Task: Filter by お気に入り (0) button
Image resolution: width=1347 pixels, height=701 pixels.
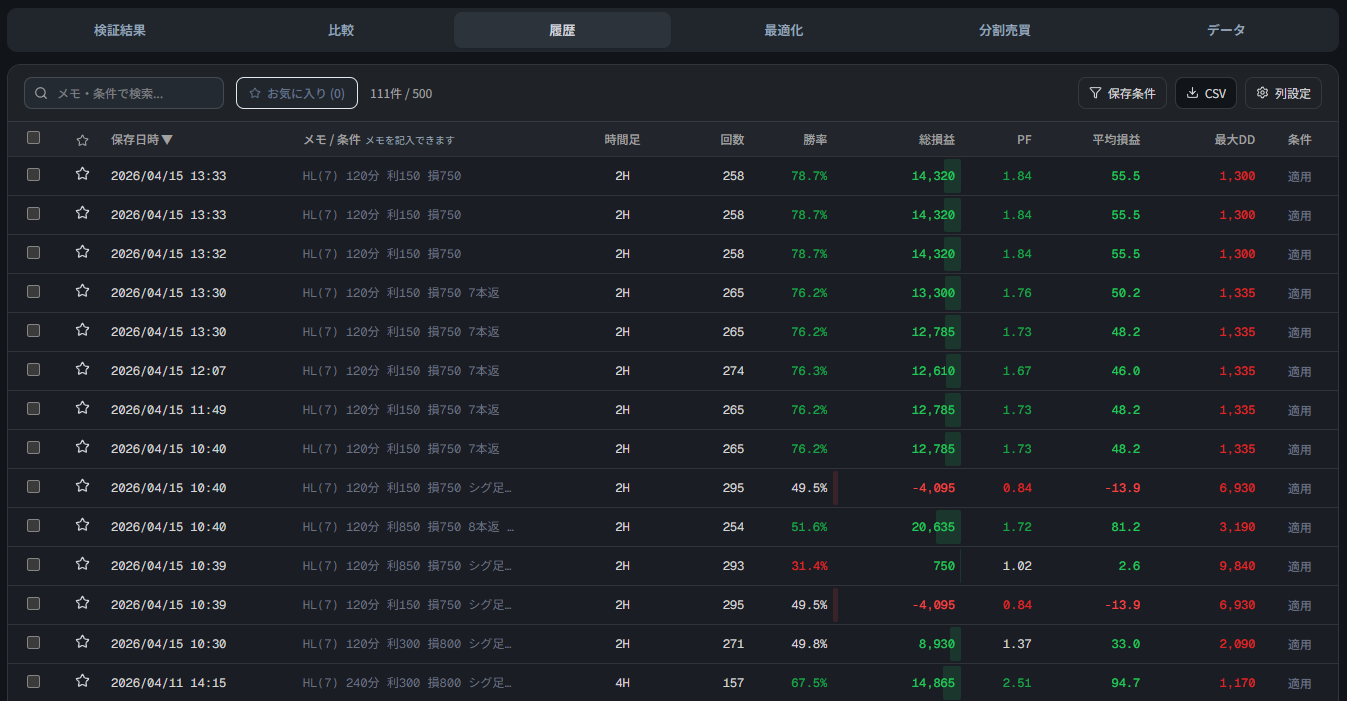Action: coord(297,93)
